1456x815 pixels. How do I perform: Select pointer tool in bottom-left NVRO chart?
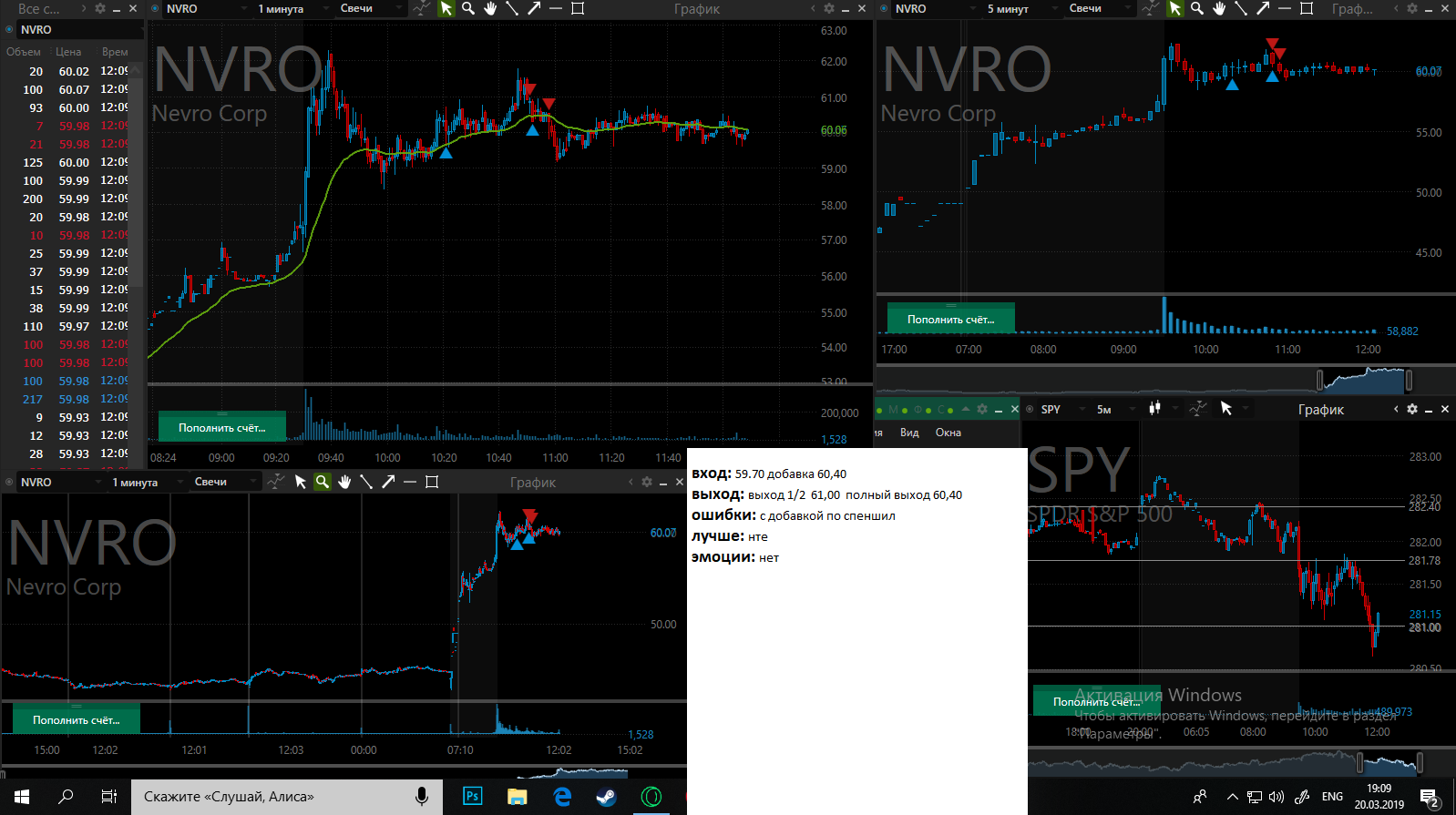click(x=301, y=482)
